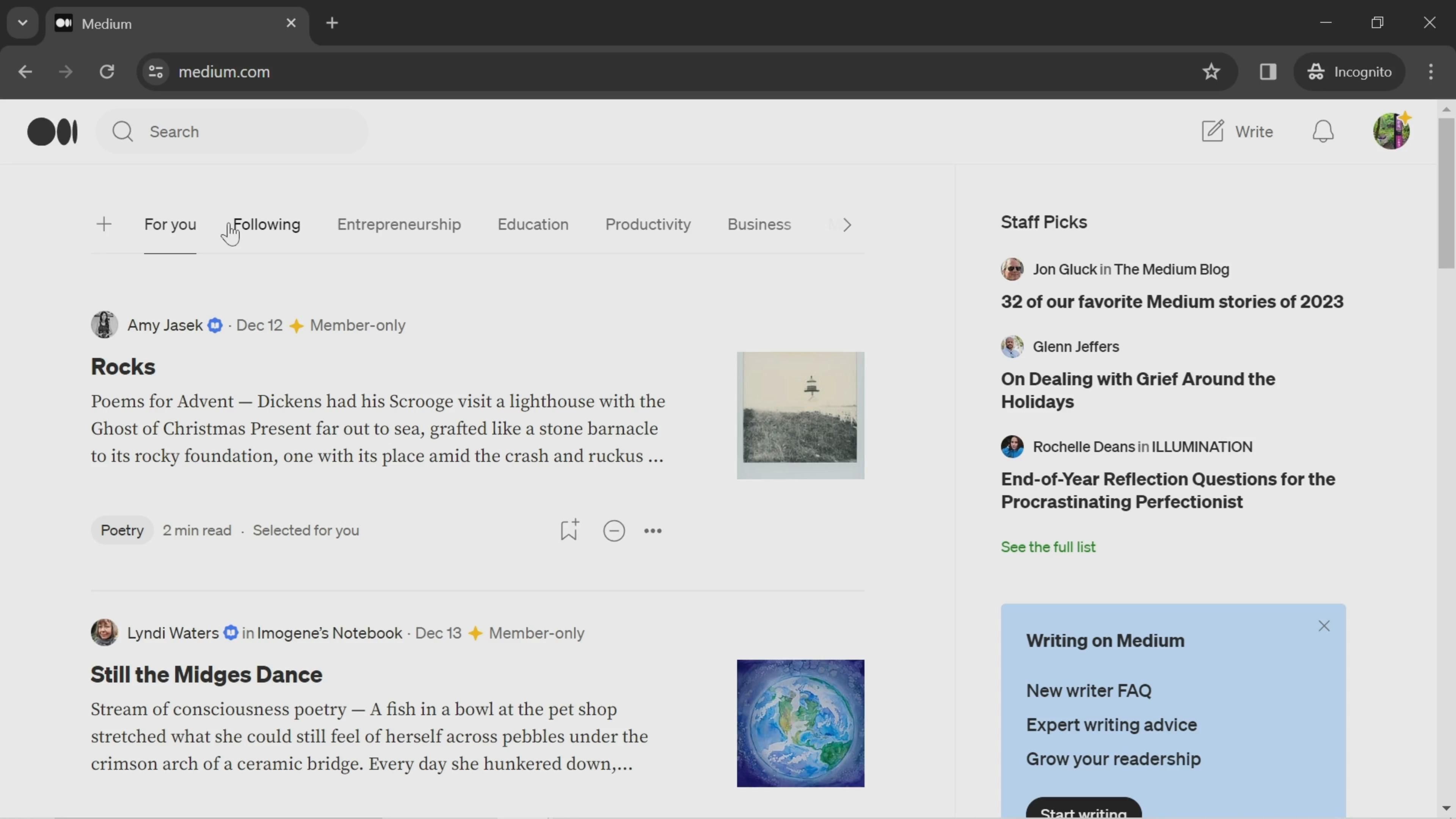1456x819 pixels.
Task: Open more options for Rocks story
Action: pos(653,531)
